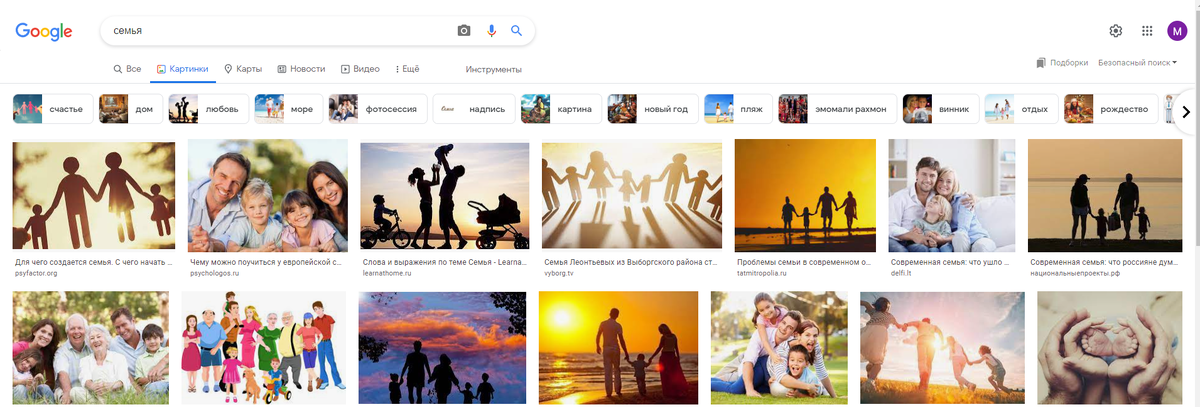The height and width of the screenshot is (407, 1200).
Task: Start voice search with microphone icon
Action: pyautogui.click(x=491, y=31)
